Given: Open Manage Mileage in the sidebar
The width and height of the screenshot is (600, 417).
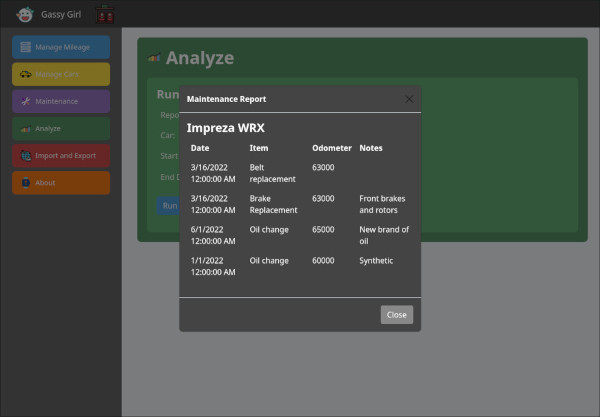Looking at the screenshot, I should pyautogui.click(x=61, y=47).
